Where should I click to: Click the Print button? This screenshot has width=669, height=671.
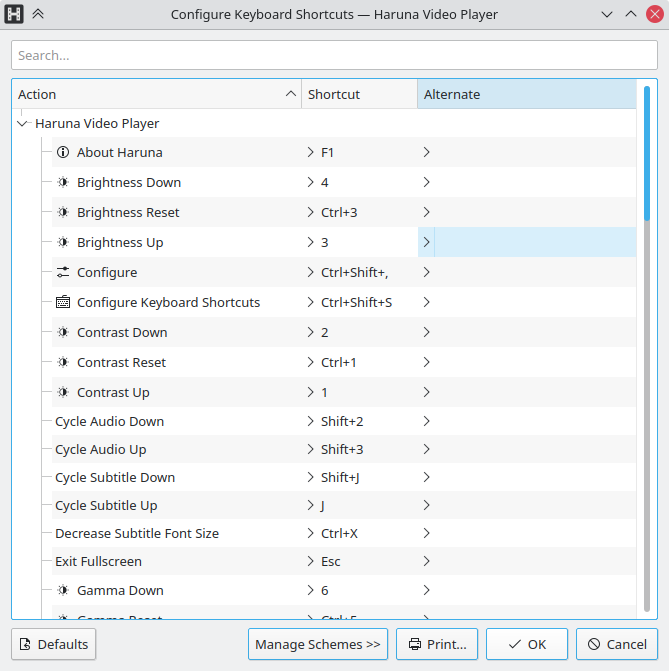437,645
